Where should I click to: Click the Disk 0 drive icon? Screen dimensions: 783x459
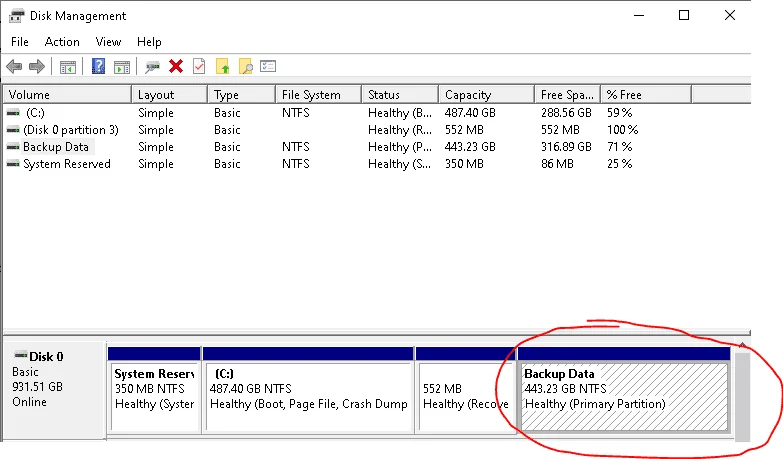pyautogui.click(x=20, y=355)
